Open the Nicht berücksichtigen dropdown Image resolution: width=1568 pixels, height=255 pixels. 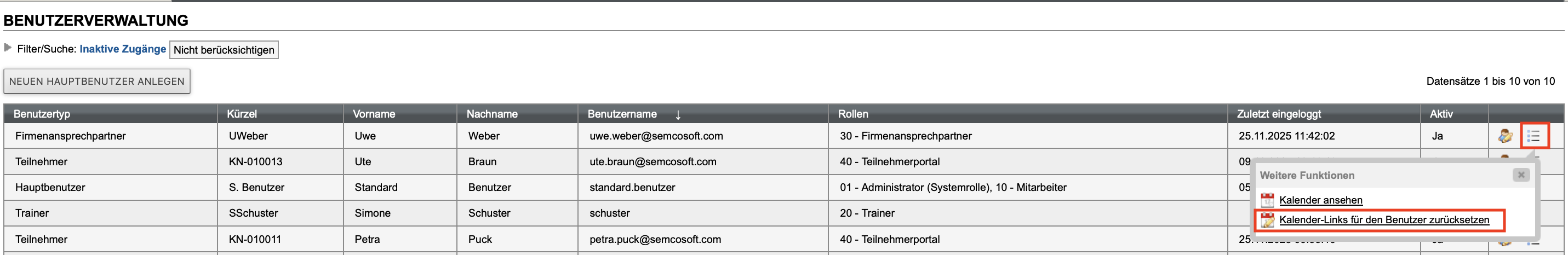click(x=224, y=50)
